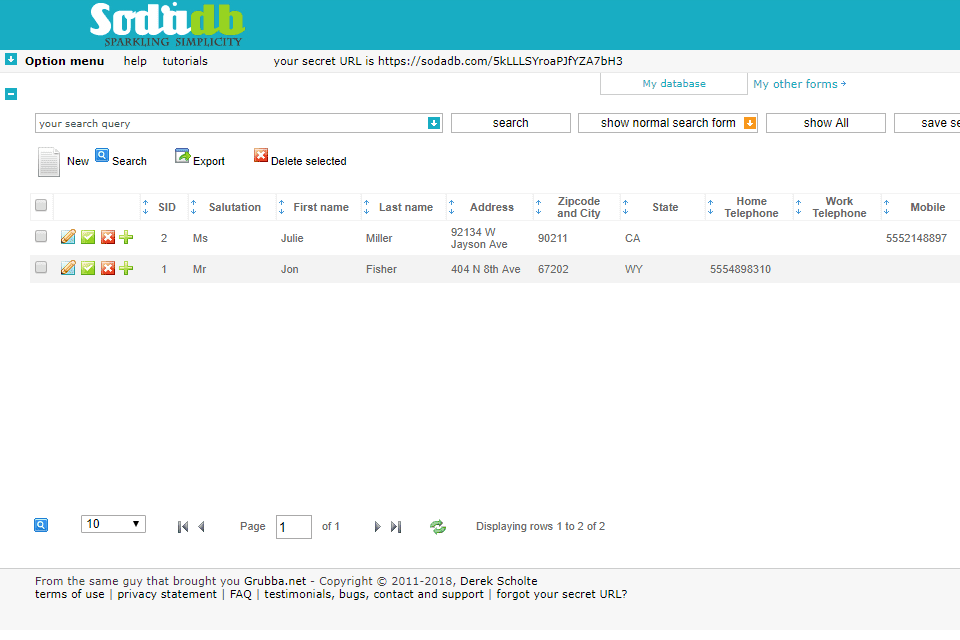
Task: Click the Delete selected red icon
Action: pos(261,156)
